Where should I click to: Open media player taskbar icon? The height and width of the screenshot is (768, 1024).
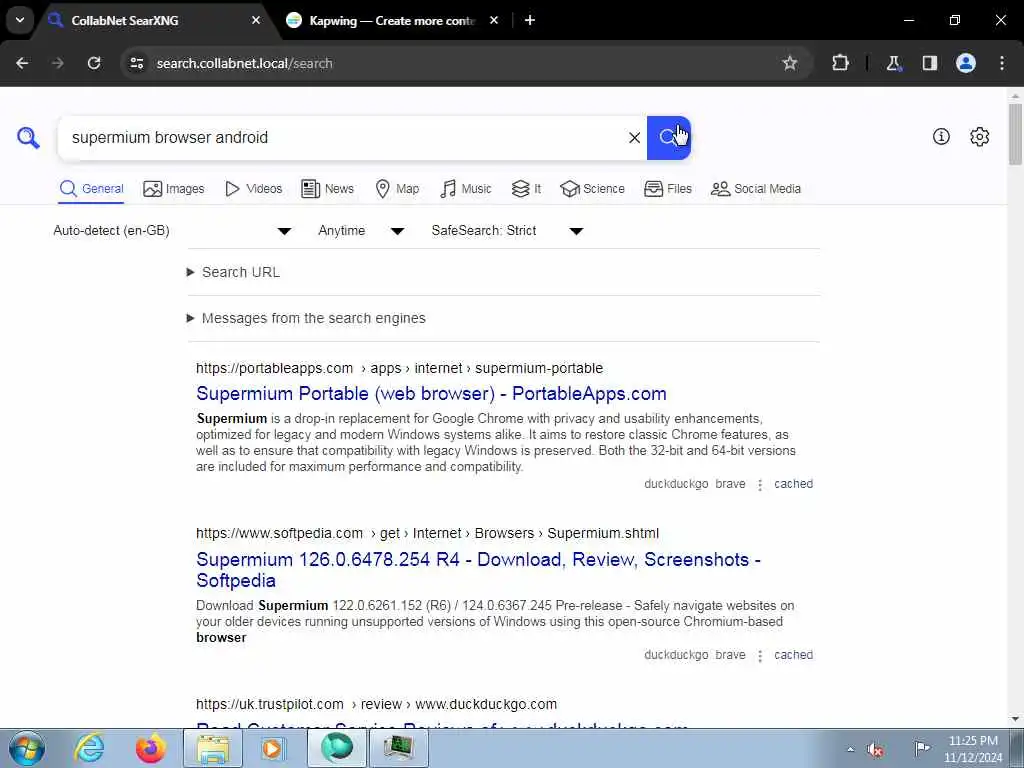coord(273,748)
